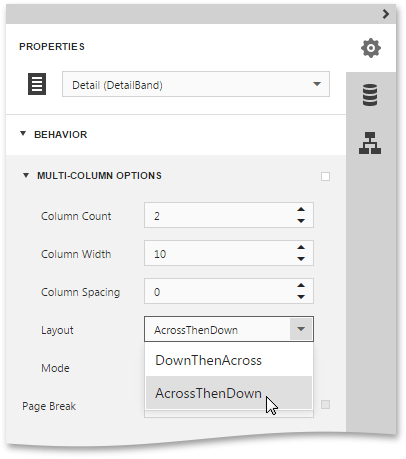The image size is (406, 459).
Task: Close the Layout dropdown arrow
Action: (301, 329)
